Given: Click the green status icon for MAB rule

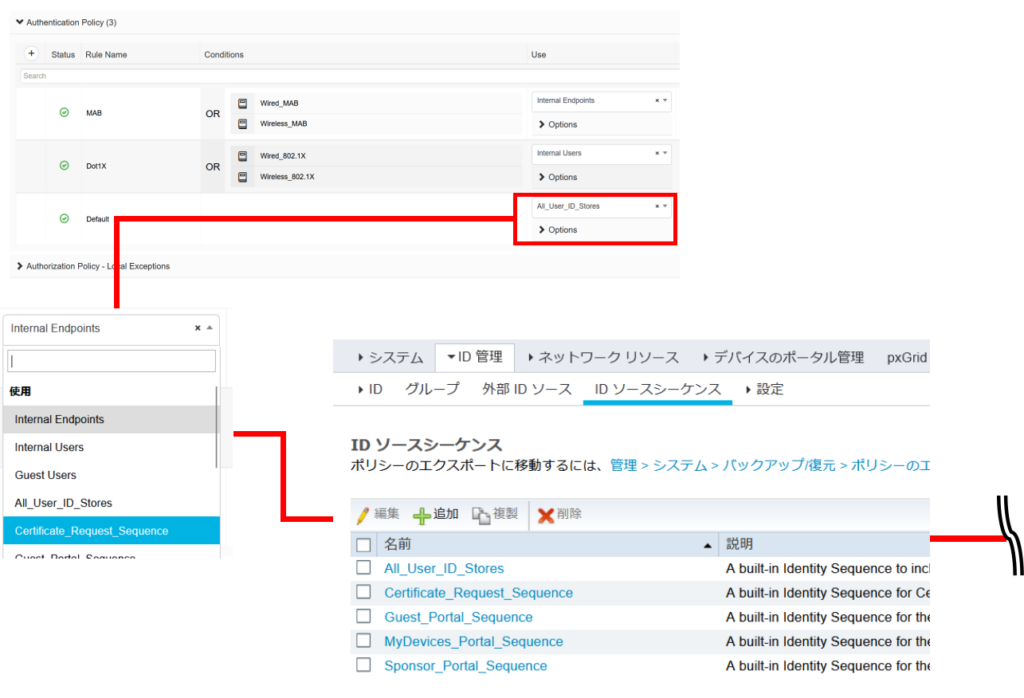Looking at the screenshot, I should pos(64,113).
